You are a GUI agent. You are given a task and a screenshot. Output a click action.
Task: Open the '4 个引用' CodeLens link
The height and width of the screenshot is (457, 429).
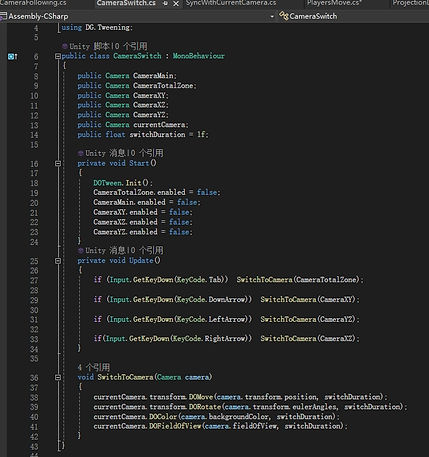(94, 367)
